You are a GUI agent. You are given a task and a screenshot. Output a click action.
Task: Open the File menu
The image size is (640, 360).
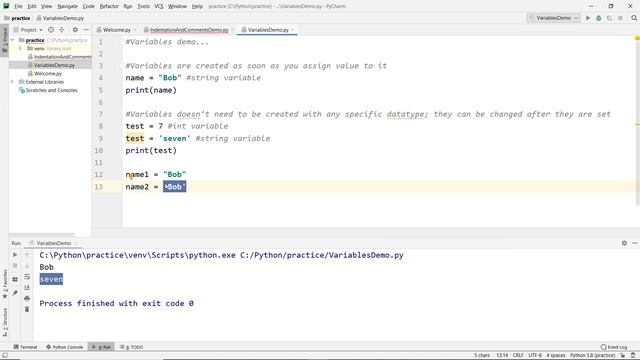tap(18, 6)
